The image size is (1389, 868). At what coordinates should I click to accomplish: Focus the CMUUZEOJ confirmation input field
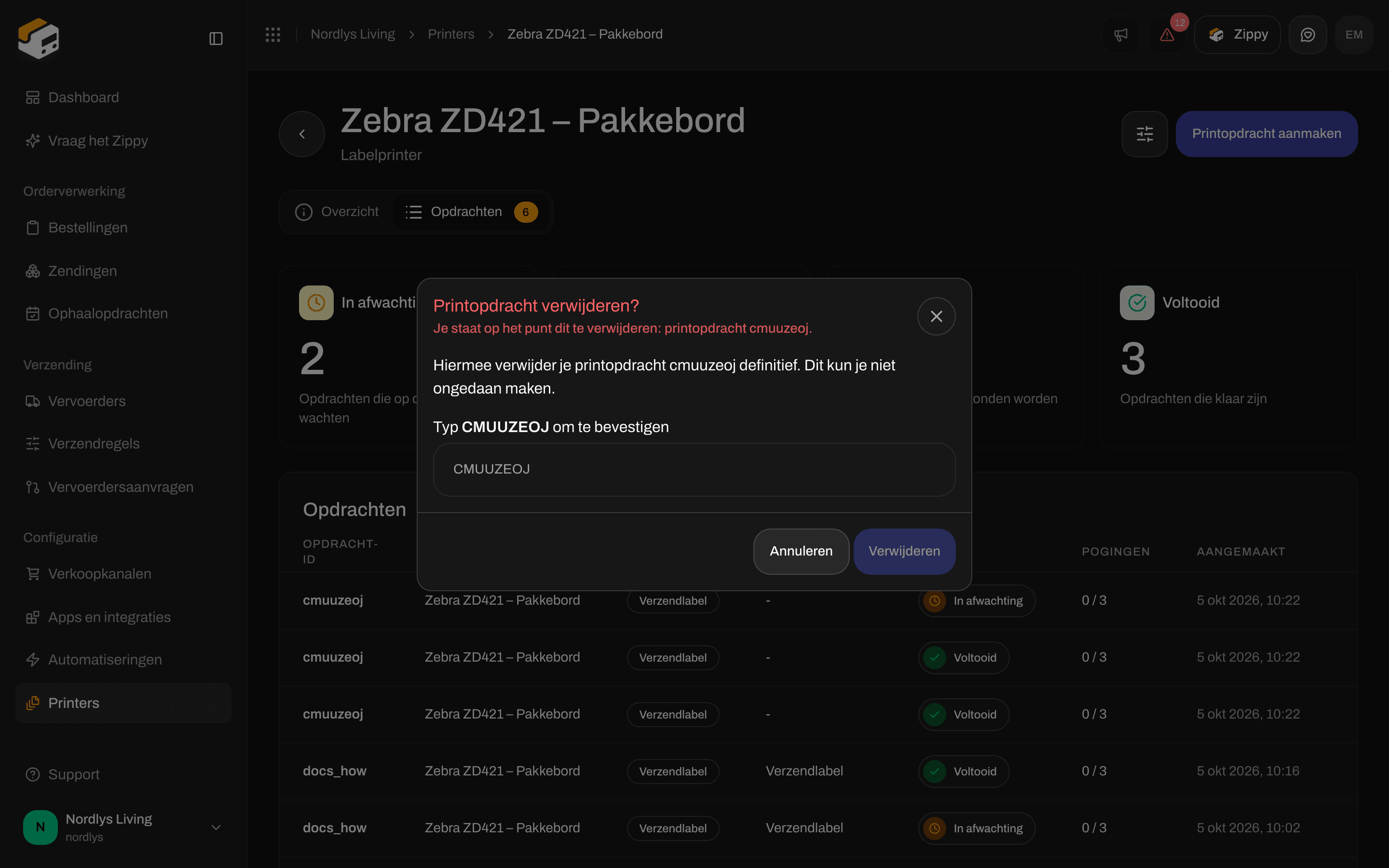point(694,469)
